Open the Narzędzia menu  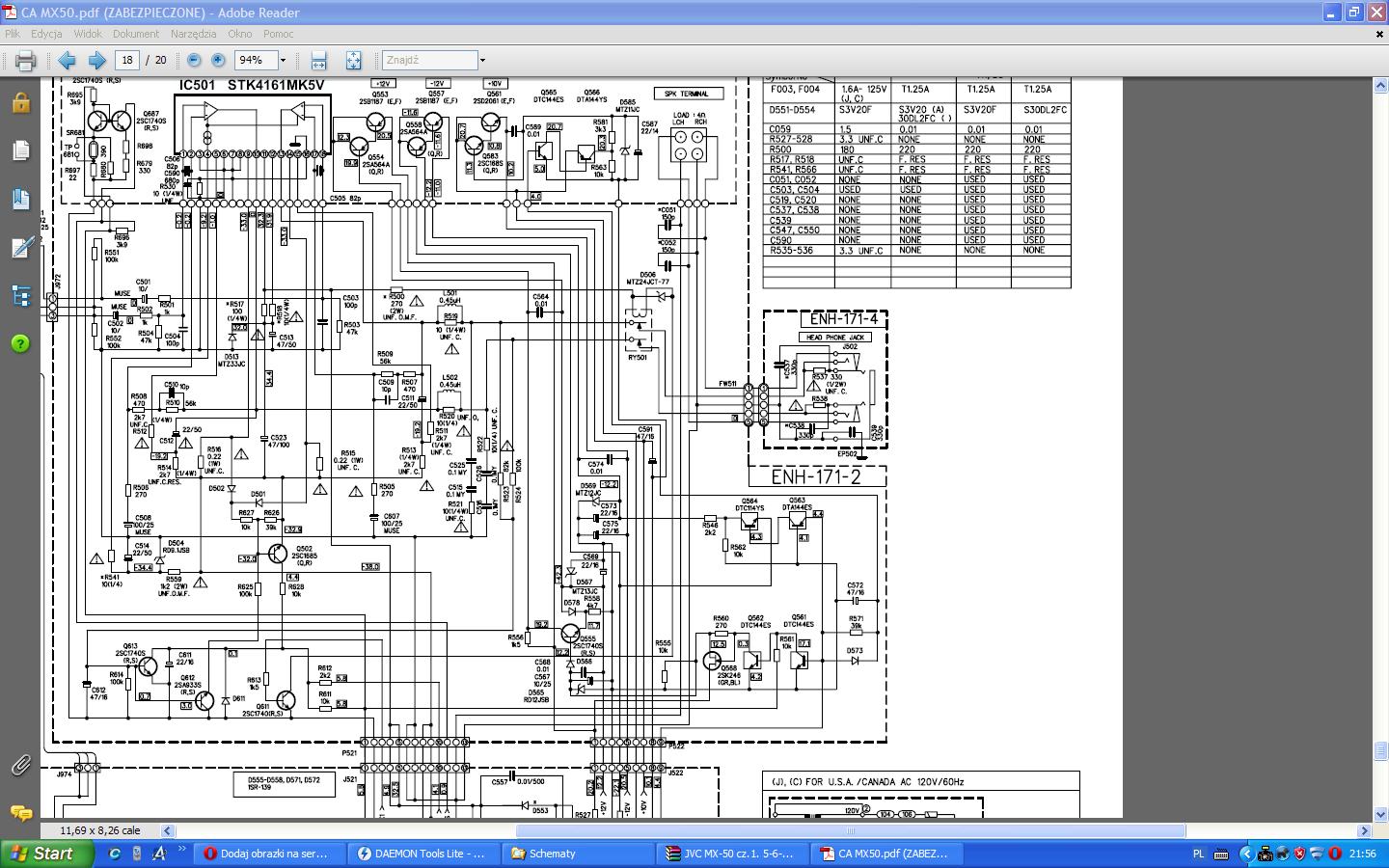193,34
